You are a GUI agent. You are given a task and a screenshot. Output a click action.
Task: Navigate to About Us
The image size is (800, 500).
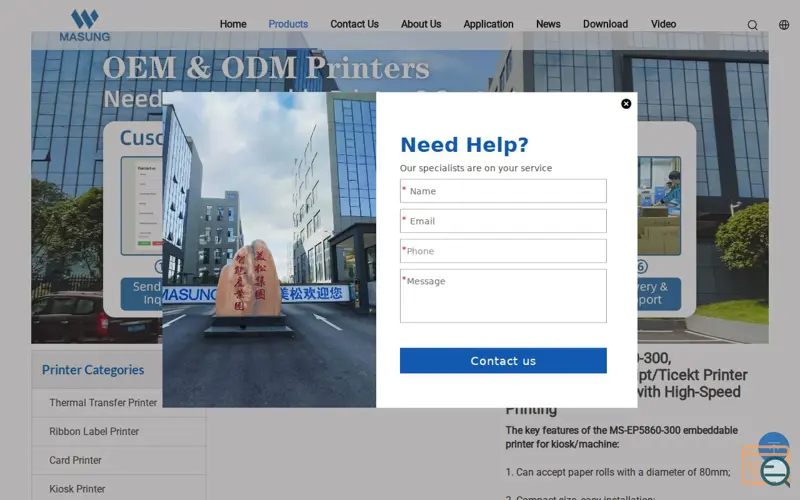click(x=421, y=24)
